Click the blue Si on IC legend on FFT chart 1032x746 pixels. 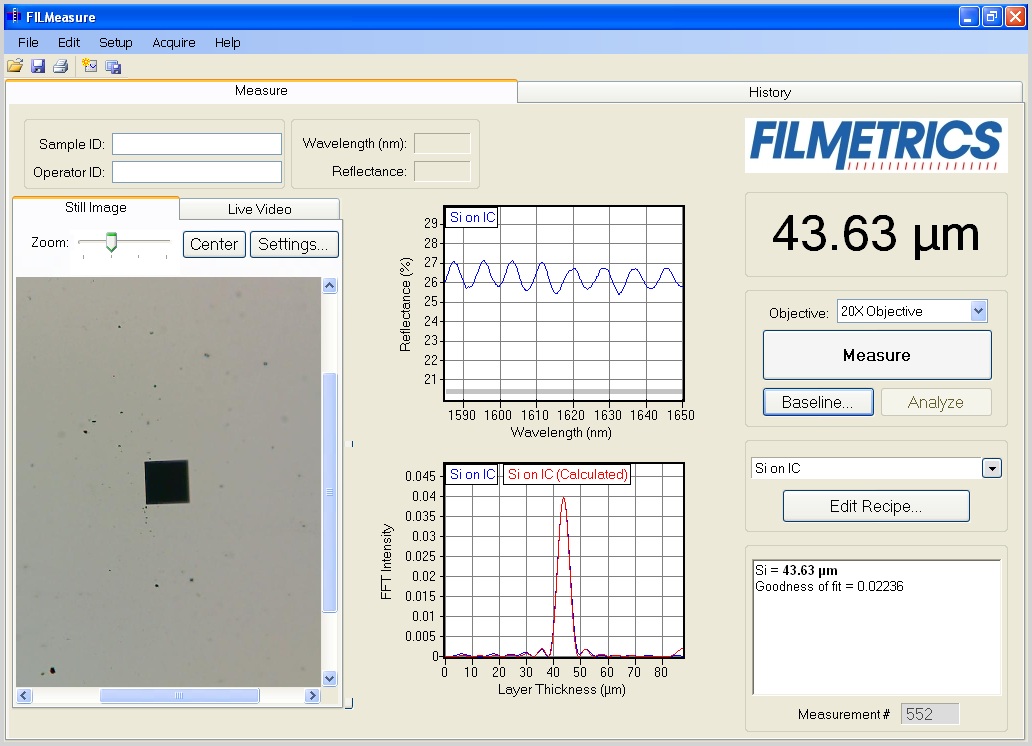click(x=473, y=474)
